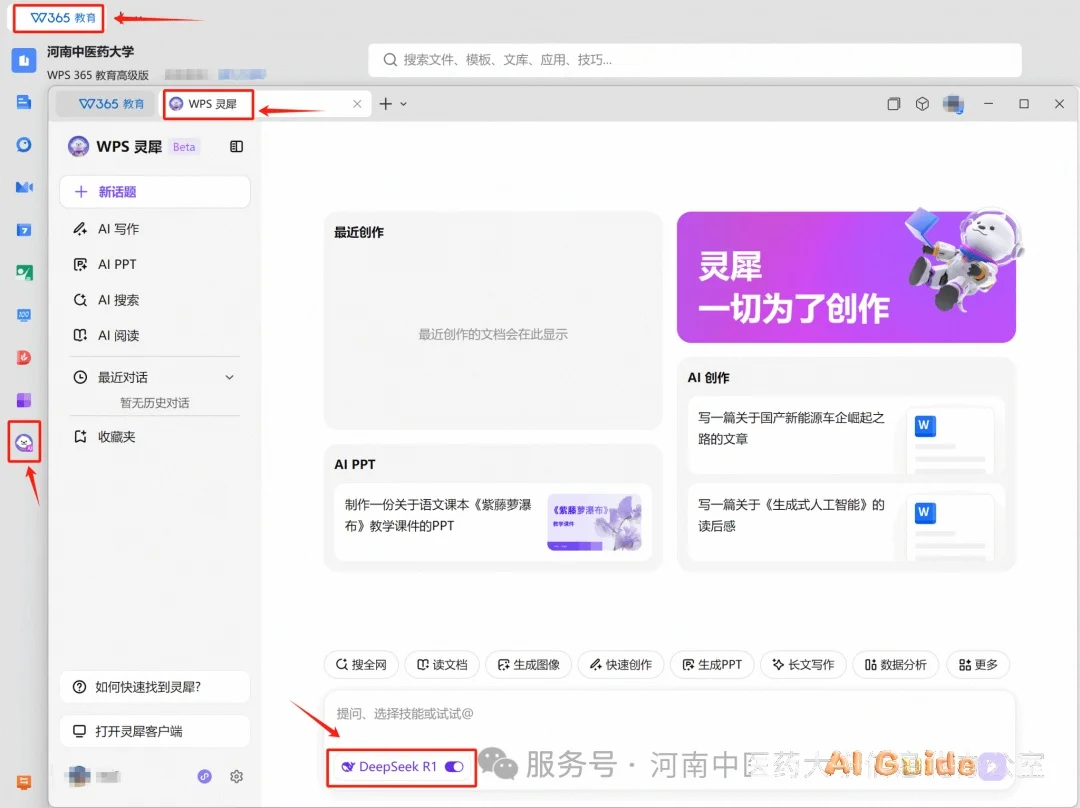
Task: Click the user avatar at panel bottom
Action: (78, 776)
